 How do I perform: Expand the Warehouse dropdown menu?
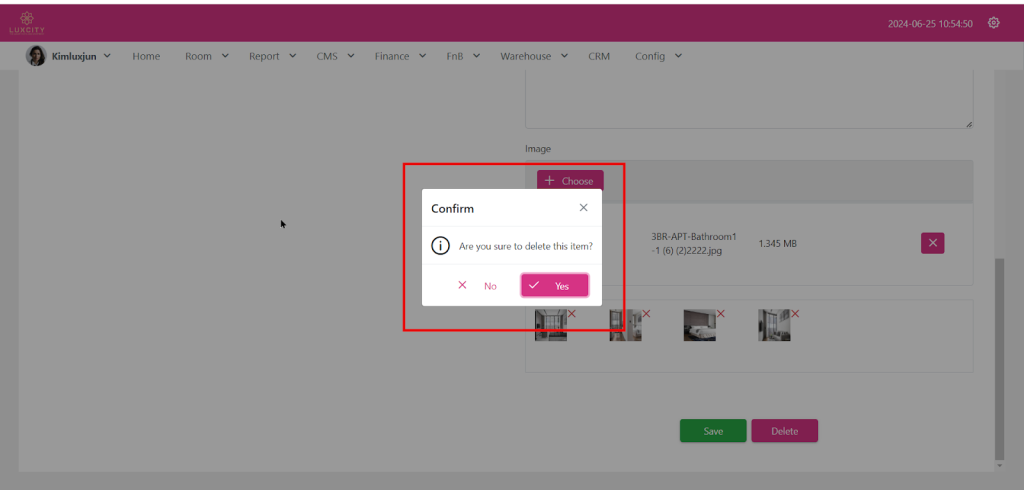534,56
